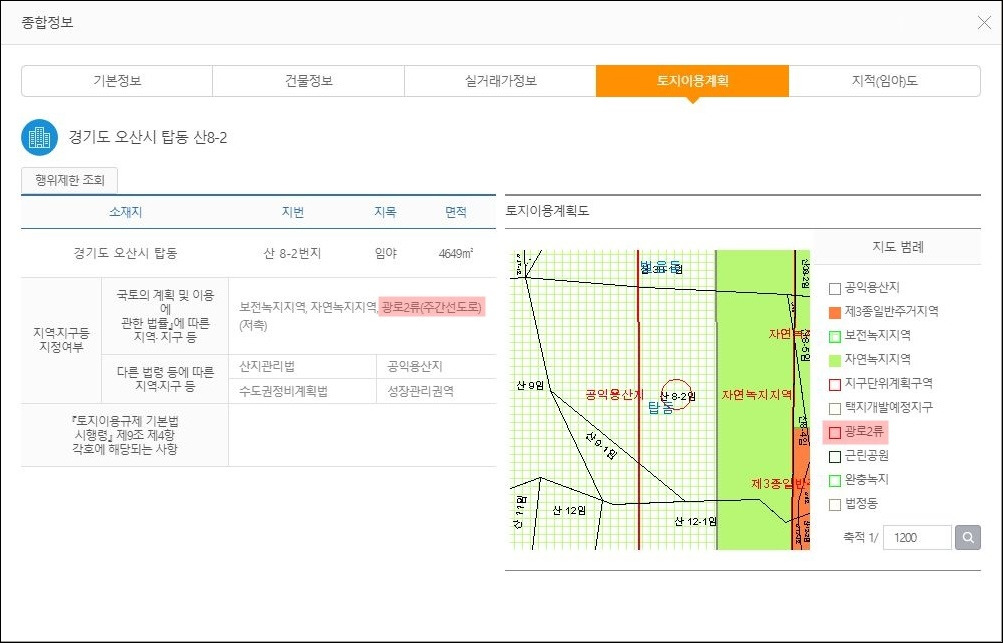The height and width of the screenshot is (643, 1003).
Task: Click the 자연녹지지역 green legend swatch
Action: [835, 360]
